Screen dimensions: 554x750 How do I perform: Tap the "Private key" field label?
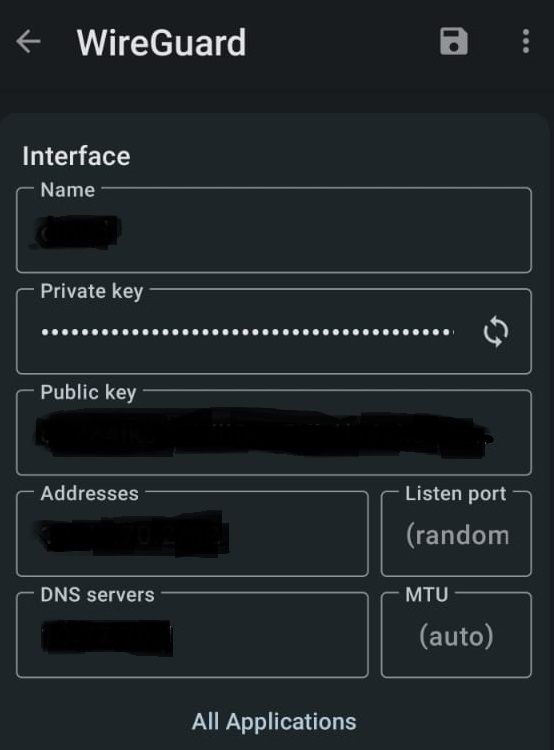point(92,291)
